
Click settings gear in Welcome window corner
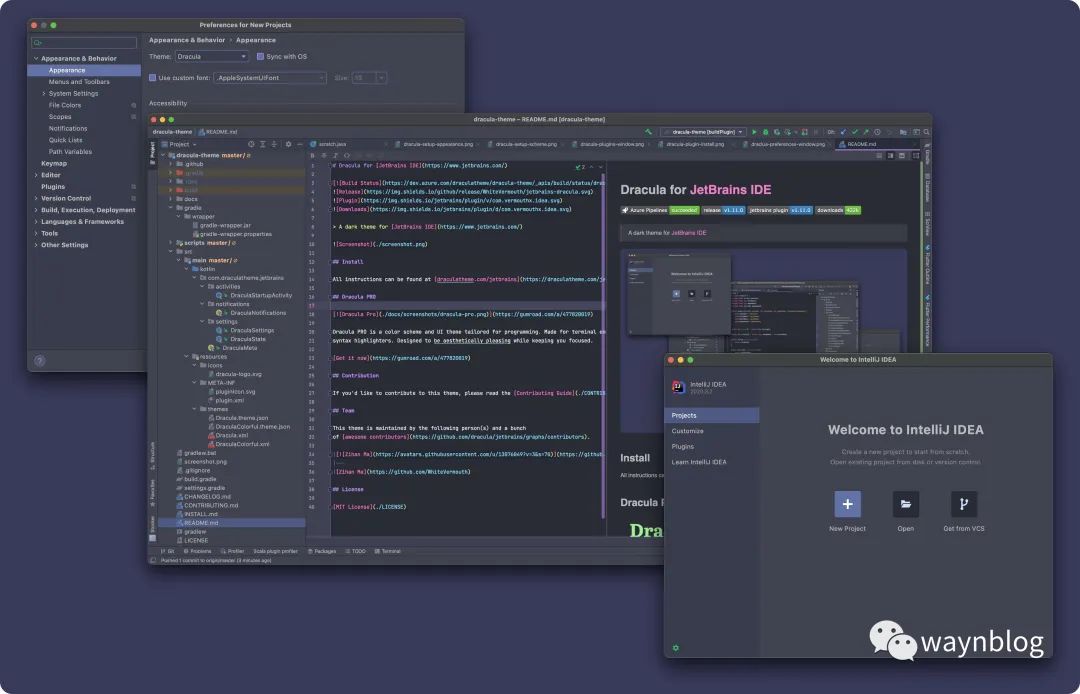(x=676, y=648)
